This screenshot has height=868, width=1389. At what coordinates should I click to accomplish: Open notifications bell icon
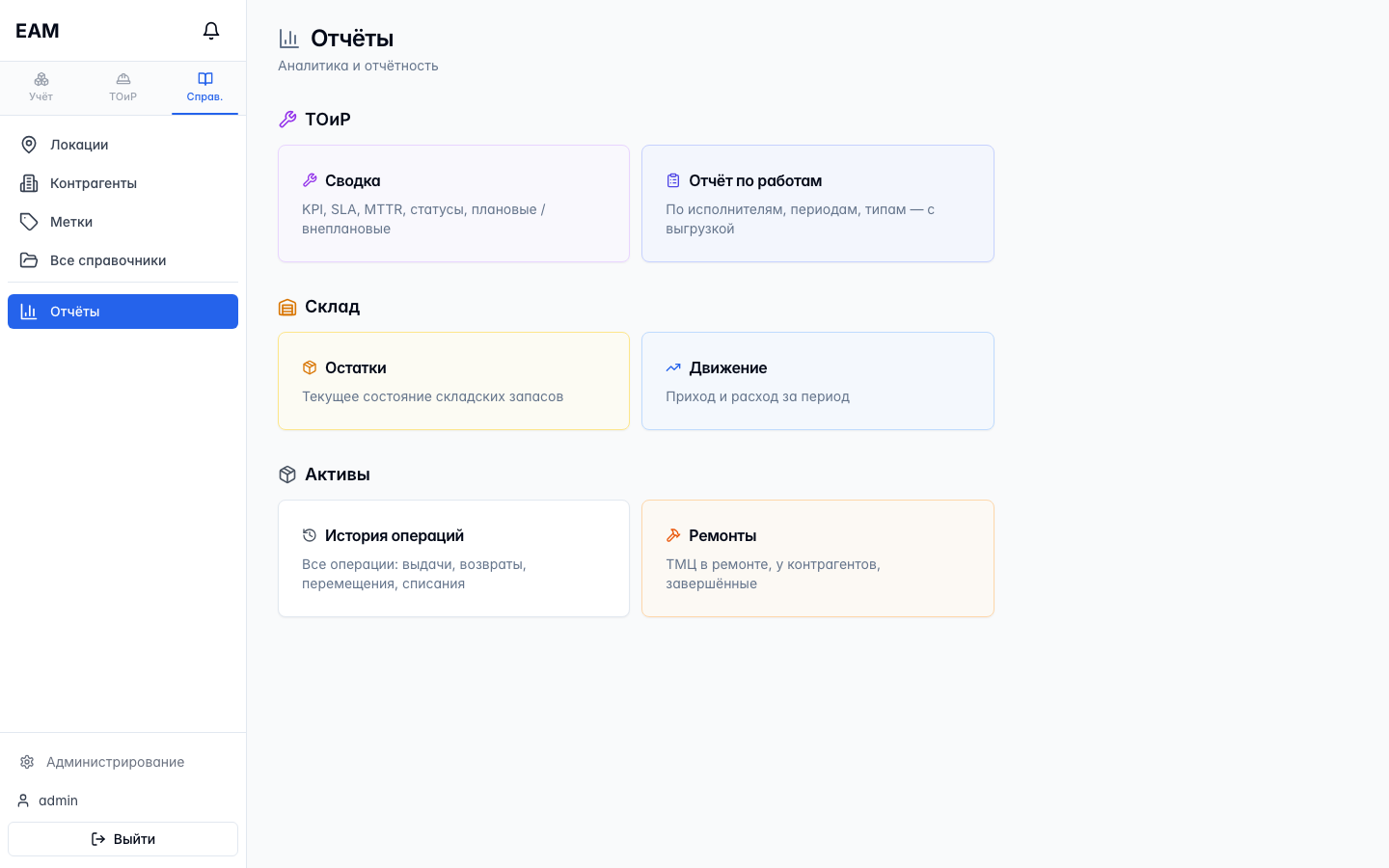211,31
